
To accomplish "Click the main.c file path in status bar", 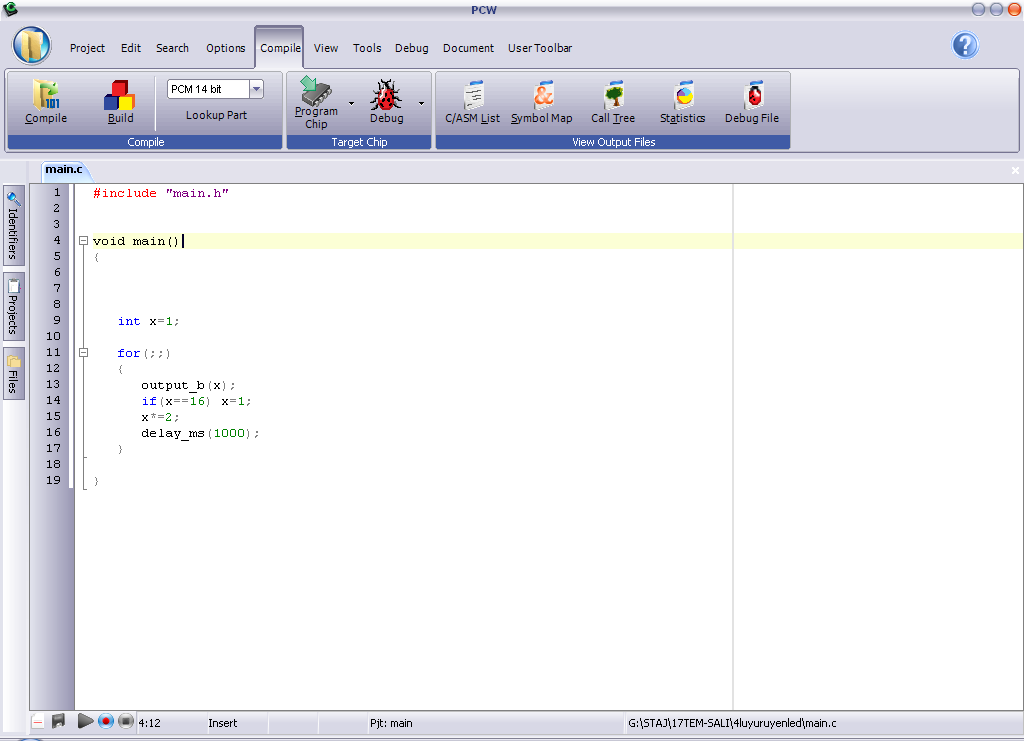I will pyautogui.click(x=732, y=723).
